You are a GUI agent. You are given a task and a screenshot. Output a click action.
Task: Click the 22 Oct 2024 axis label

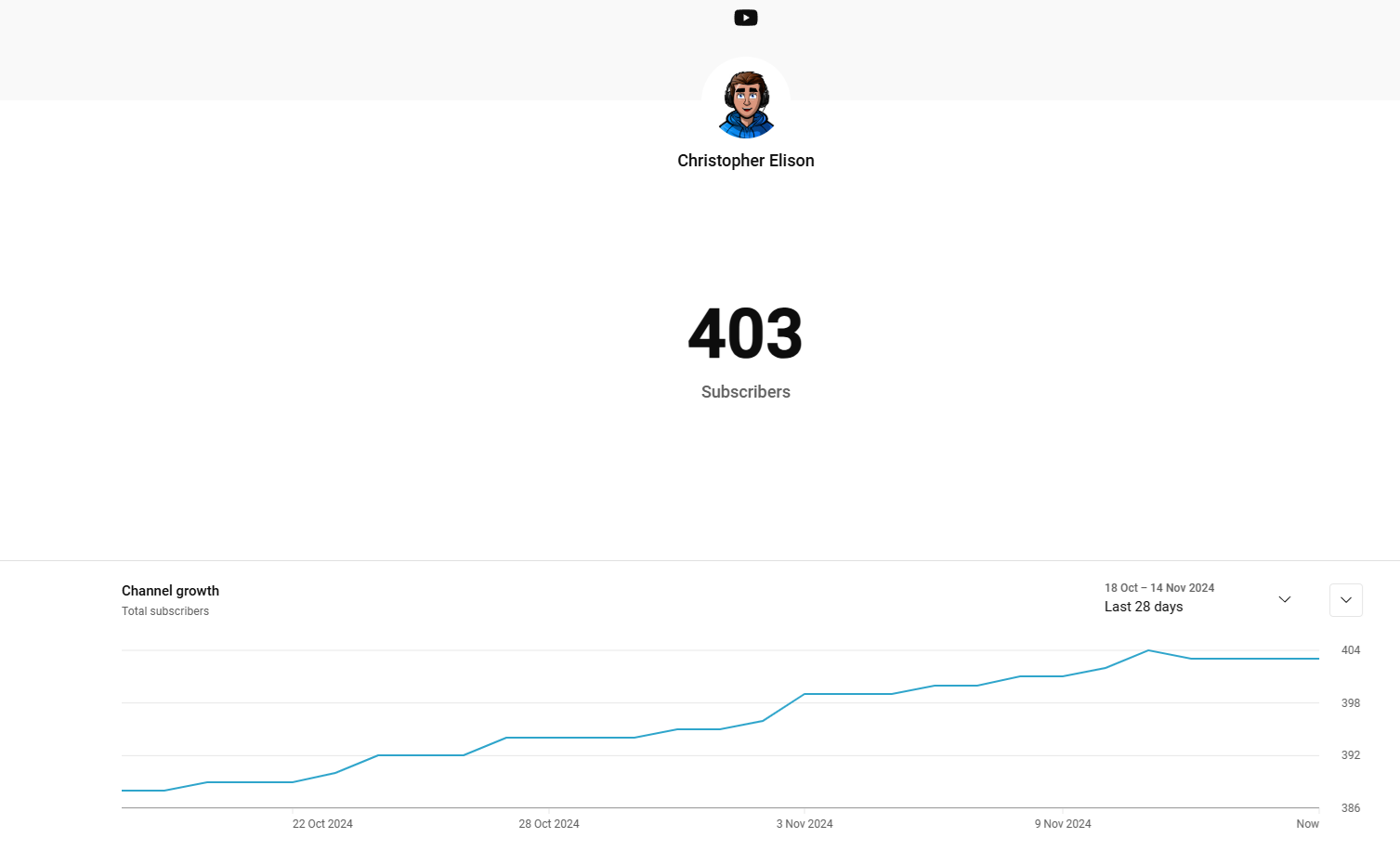(x=322, y=824)
